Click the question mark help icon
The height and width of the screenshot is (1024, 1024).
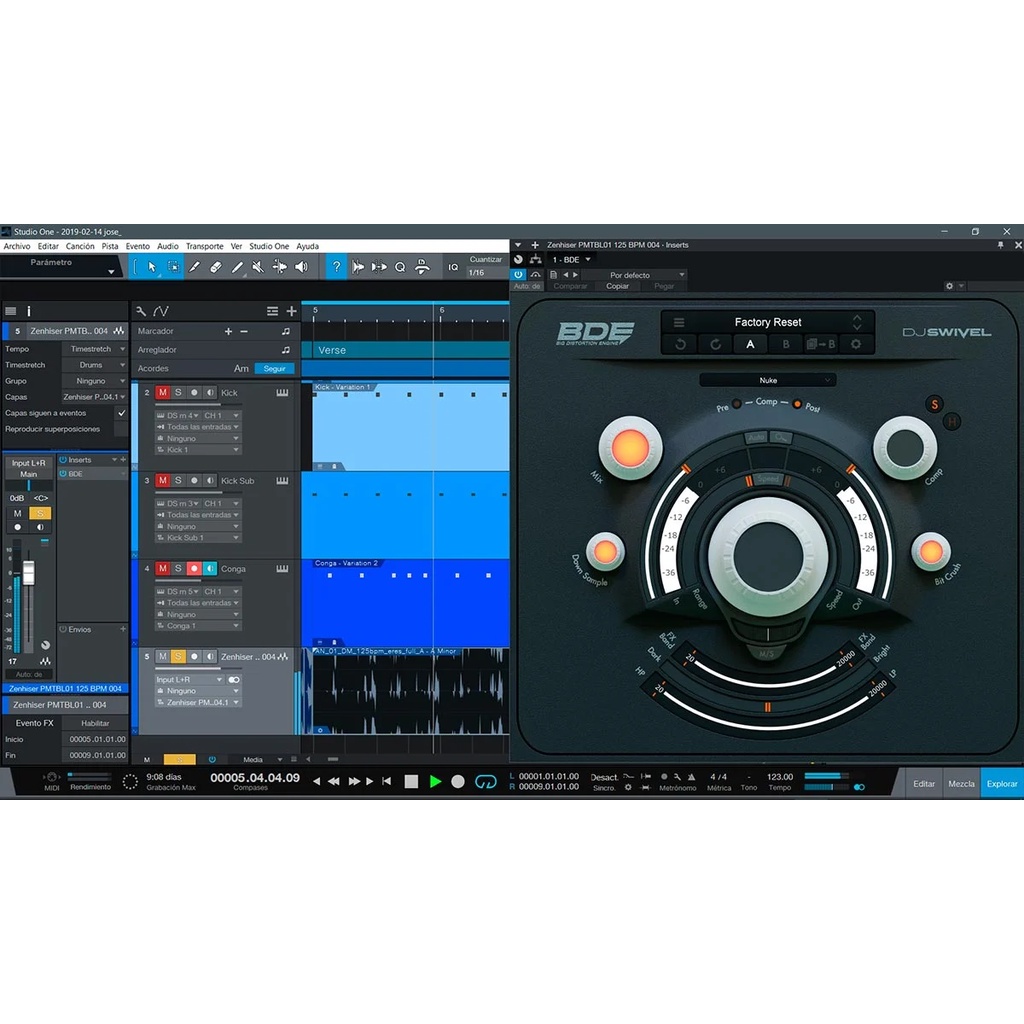point(336,266)
